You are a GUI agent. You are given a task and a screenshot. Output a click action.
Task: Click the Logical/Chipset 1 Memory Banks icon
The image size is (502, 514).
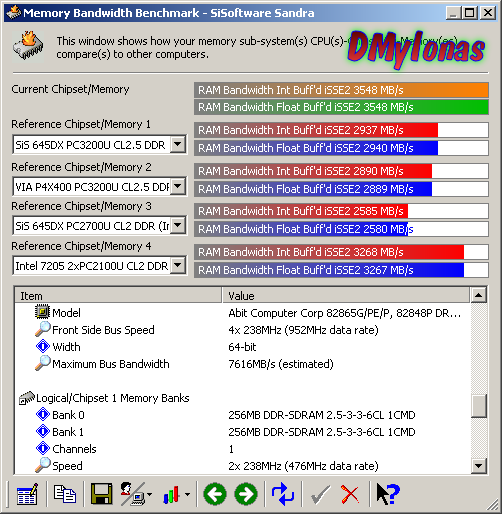point(27,398)
